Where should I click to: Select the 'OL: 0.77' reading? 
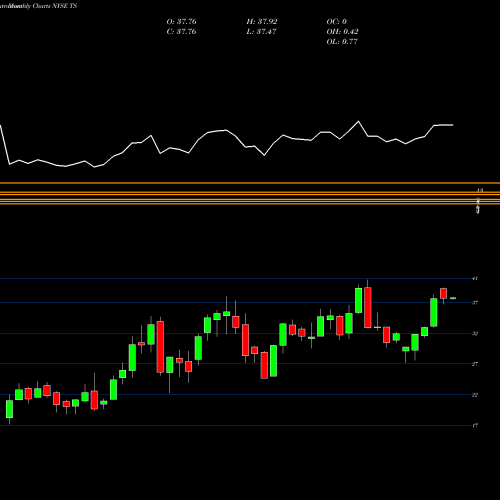342,42
